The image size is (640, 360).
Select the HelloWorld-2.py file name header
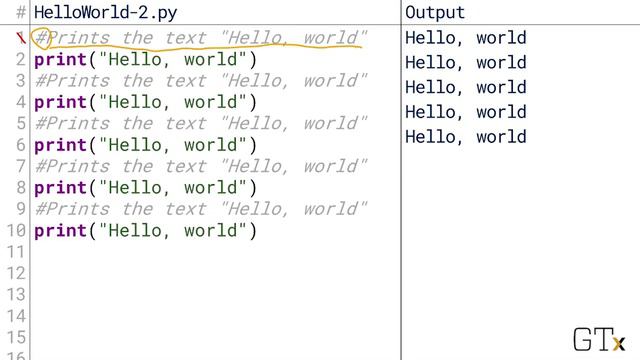point(105,13)
